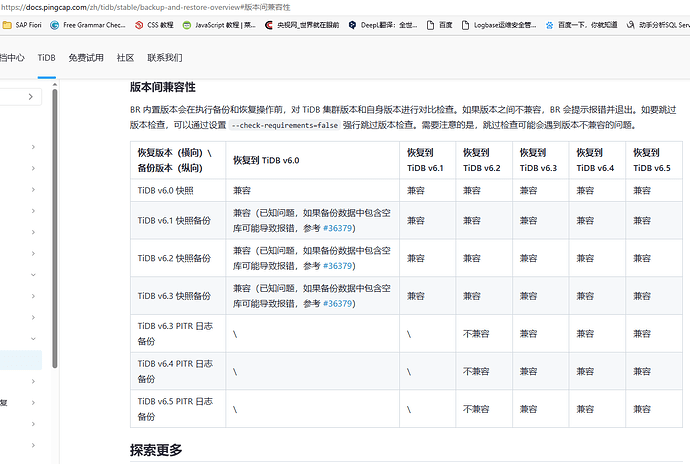Click the 恢复到 TiDB v6.4 column header
Image resolution: width=690 pixels, height=464 pixels.
pos(595,160)
